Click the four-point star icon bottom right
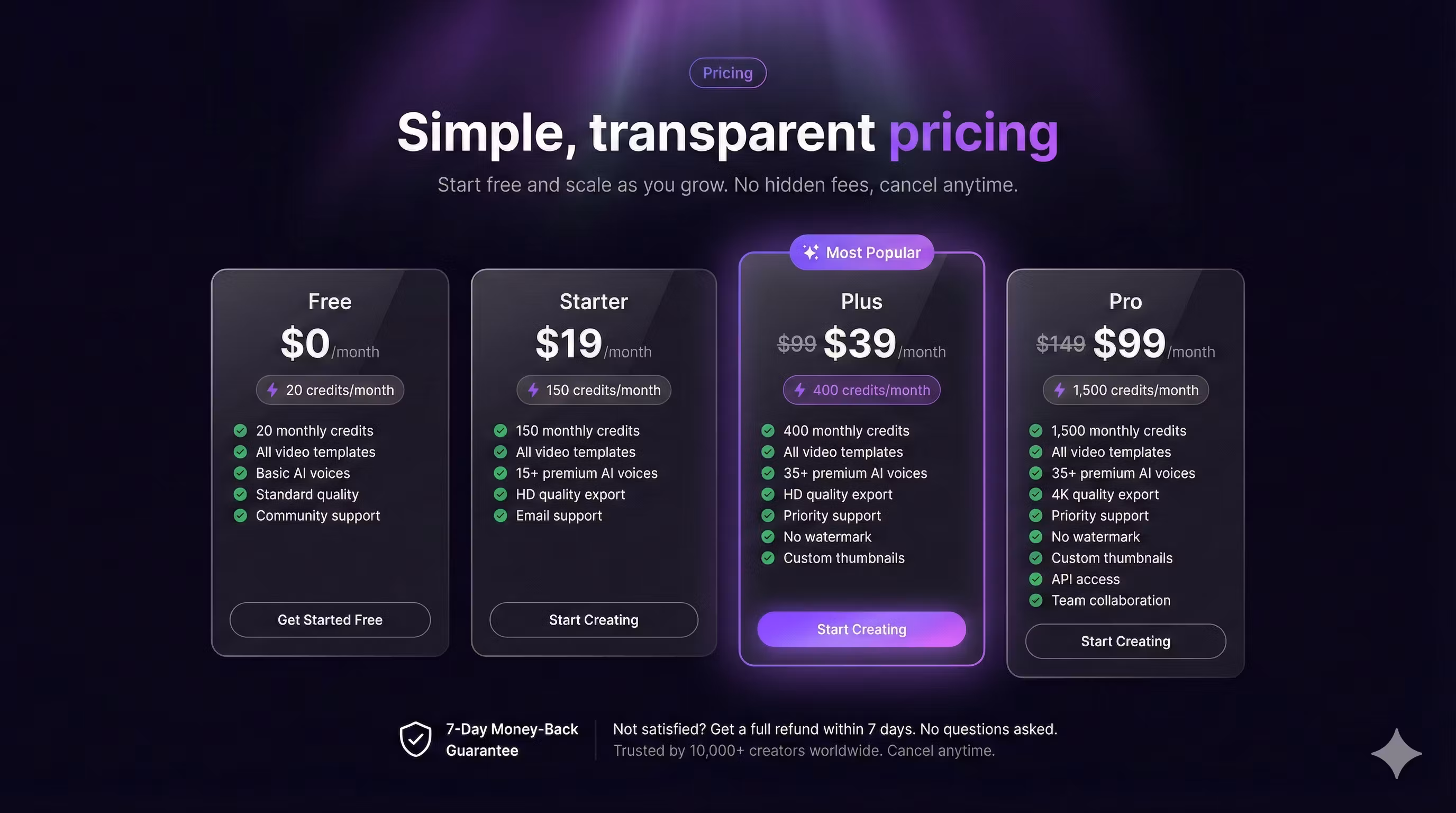Screen dimensions: 1456x813 tap(1396, 753)
